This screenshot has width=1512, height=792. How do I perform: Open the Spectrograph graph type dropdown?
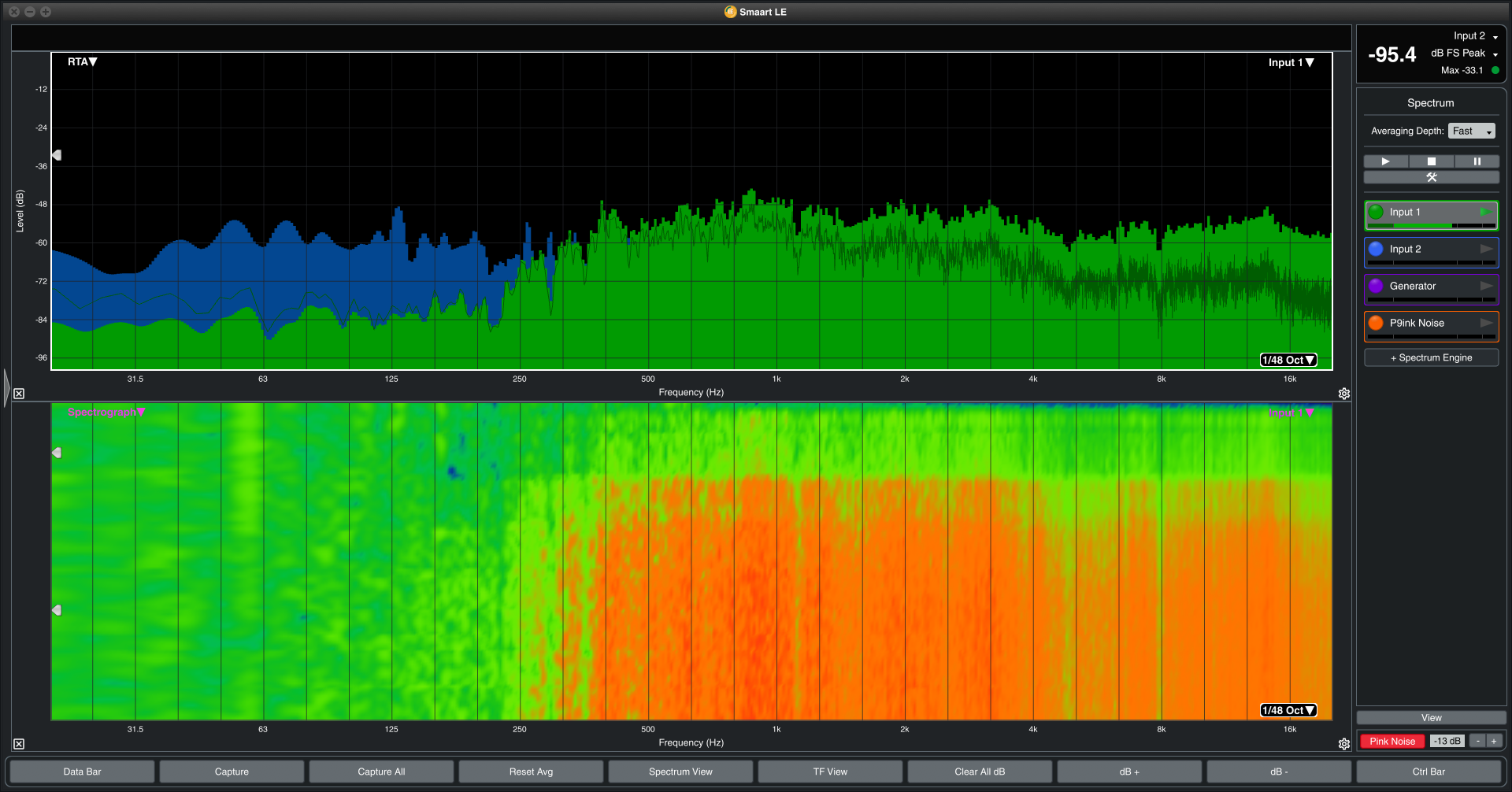click(x=106, y=412)
